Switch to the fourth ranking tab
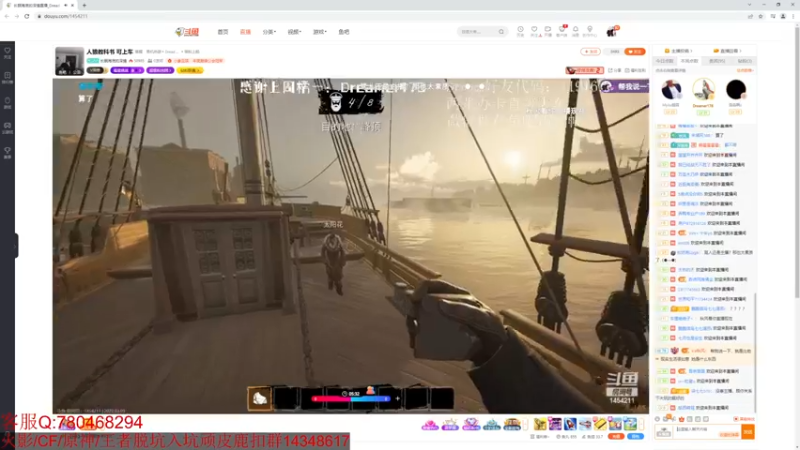This screenshot has width=800, height=450. [x=744, y=61]
